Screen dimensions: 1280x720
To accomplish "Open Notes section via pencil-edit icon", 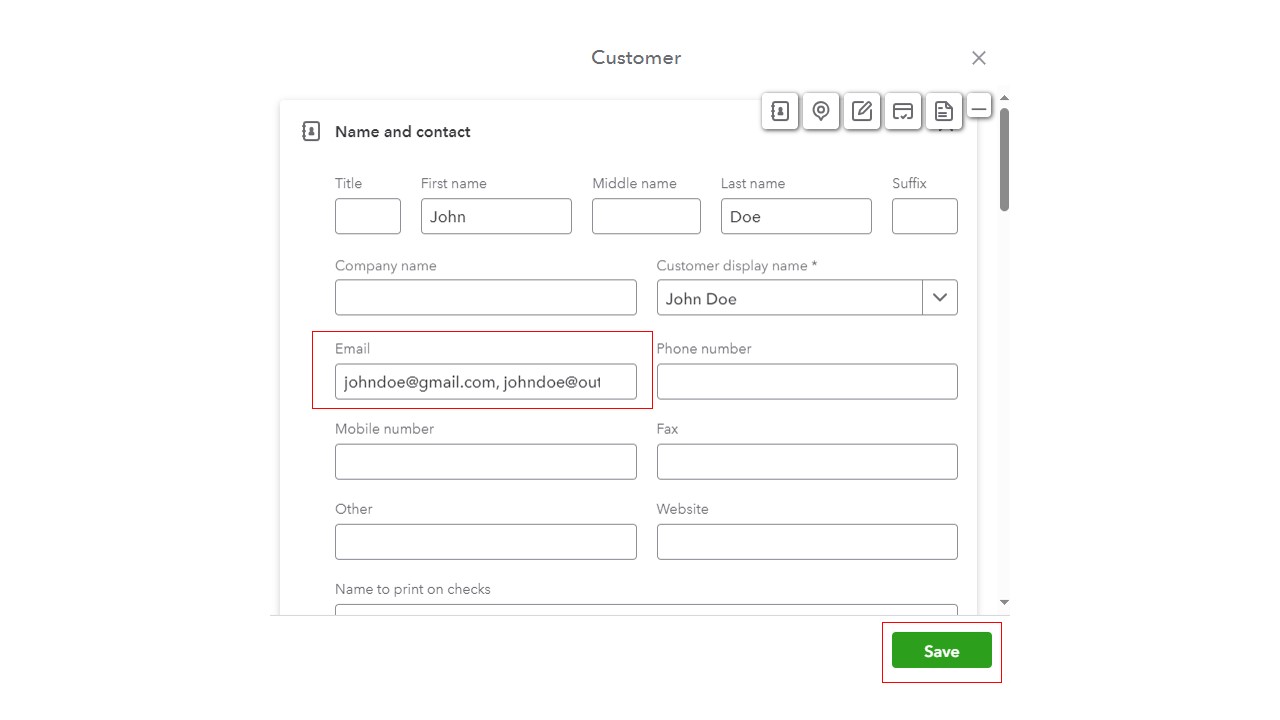I will click(862, 111).
